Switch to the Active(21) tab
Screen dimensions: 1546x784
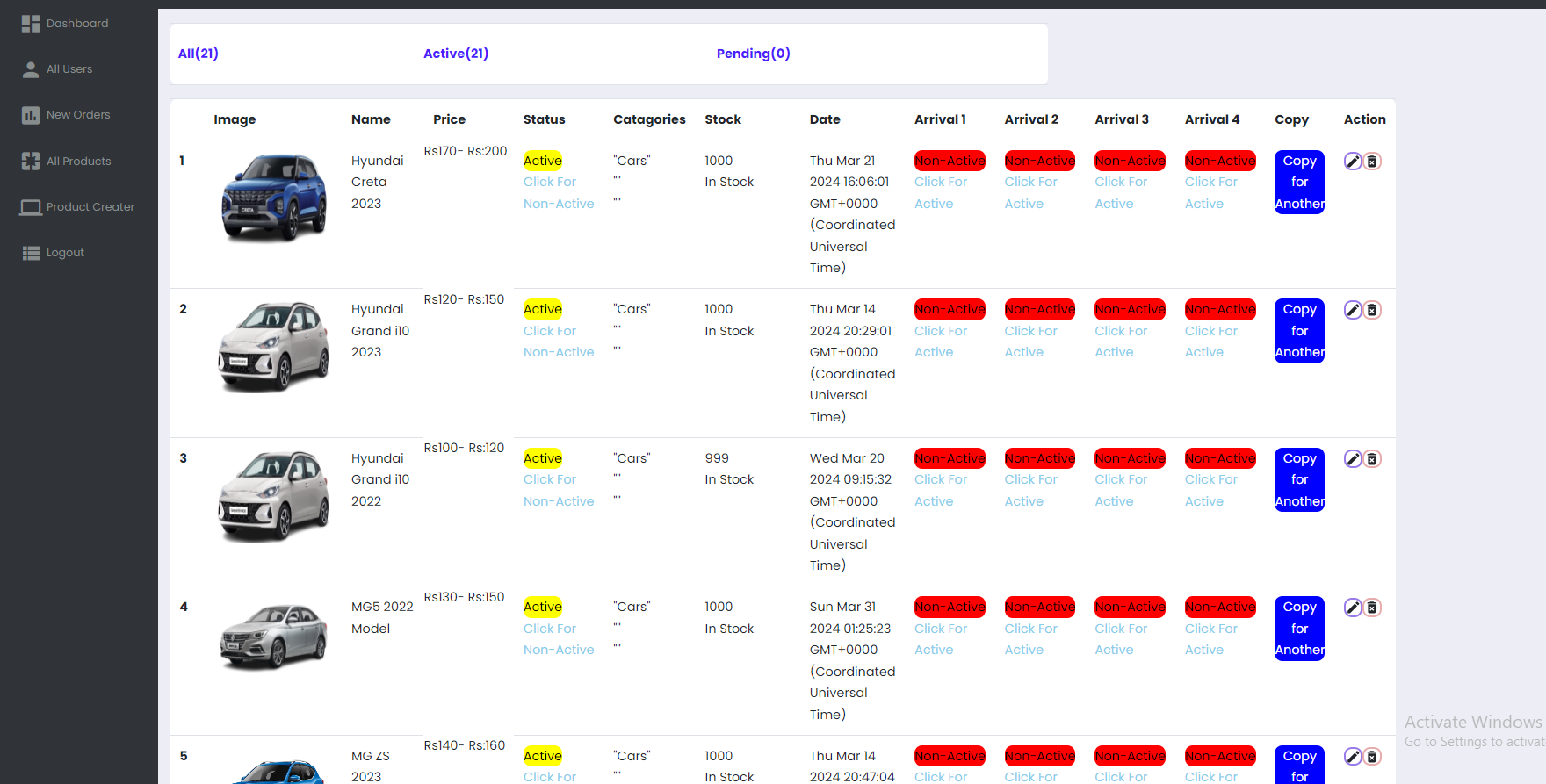click(456, 54)
